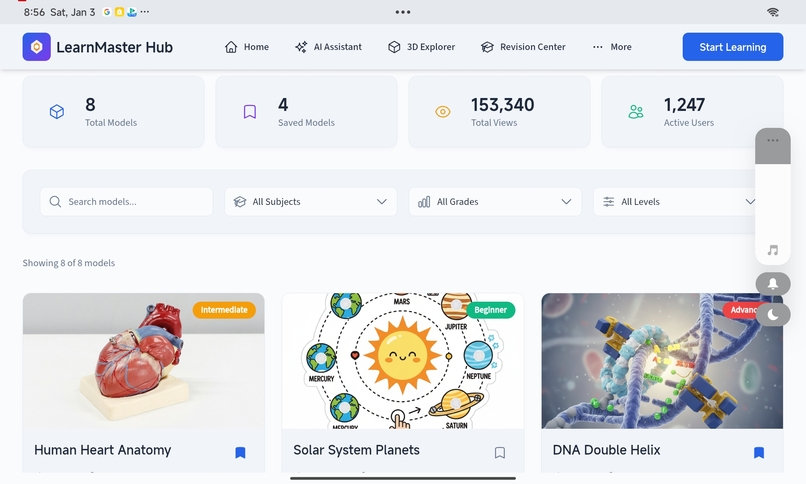Screen dimensions: 806x484
Task: Open the All Subjects dropdown
Action: pyautogui.click(x=310, y=201)
